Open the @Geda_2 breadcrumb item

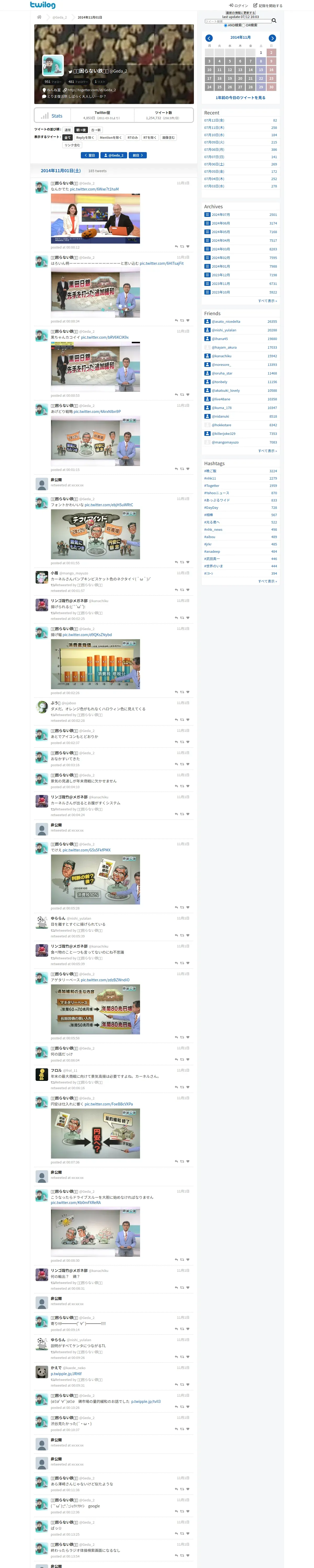click(x=60, y=17)
